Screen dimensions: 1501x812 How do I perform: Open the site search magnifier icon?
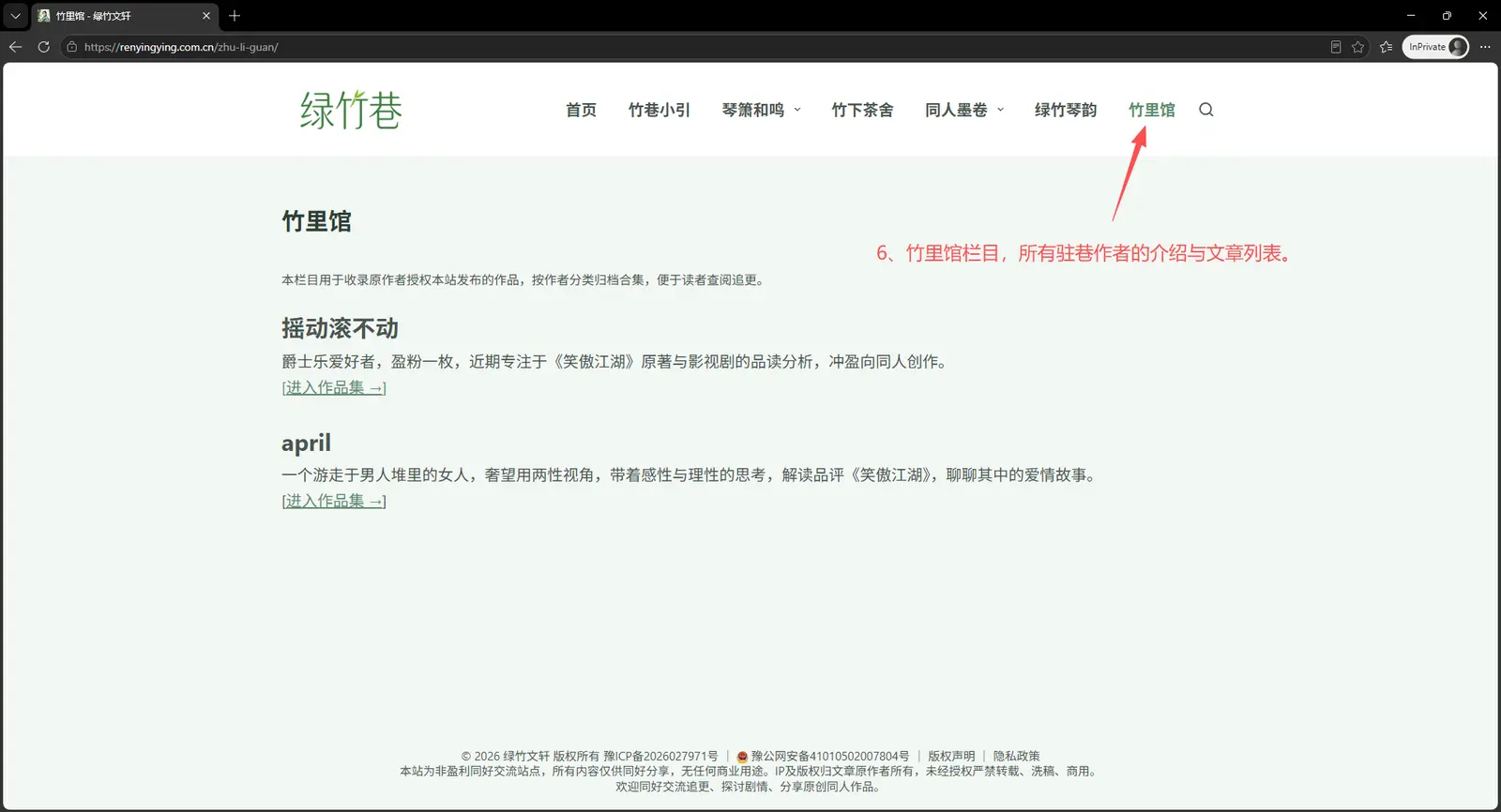pos(1206,110)
